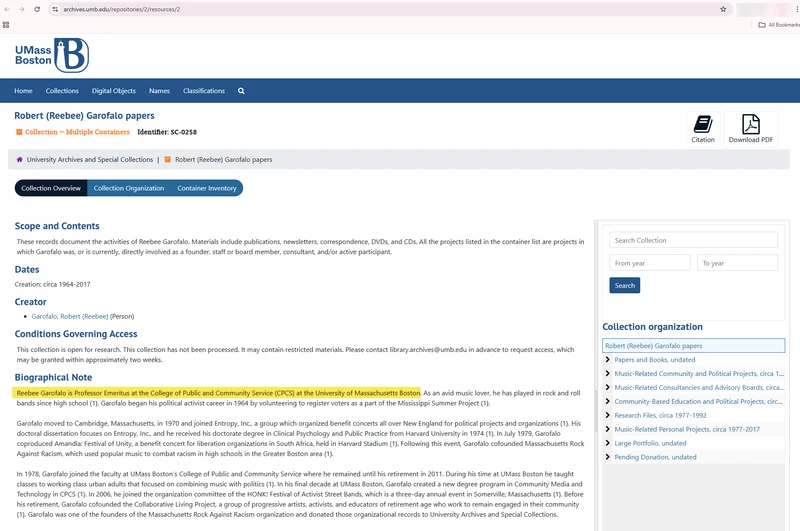
Task: Click the Identifier: SC-0258 text
Action: coord(167,132)
